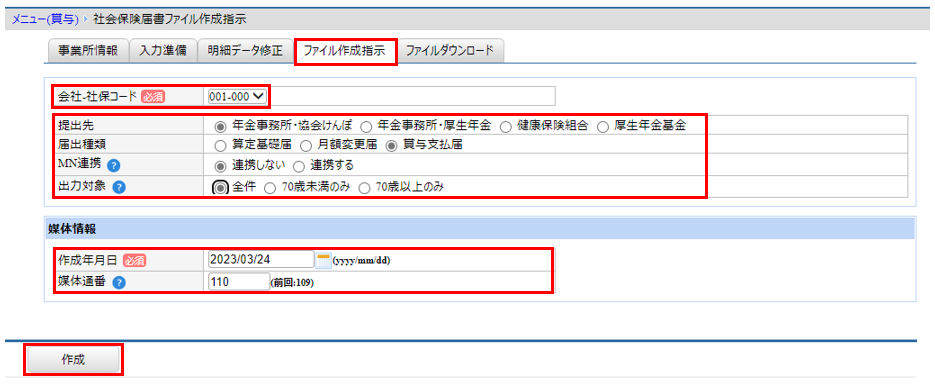The image size is (935, 389).
Task: Open the calendar picker for 作成年月日
Action: pyautogui.click(x=323, y=260)
